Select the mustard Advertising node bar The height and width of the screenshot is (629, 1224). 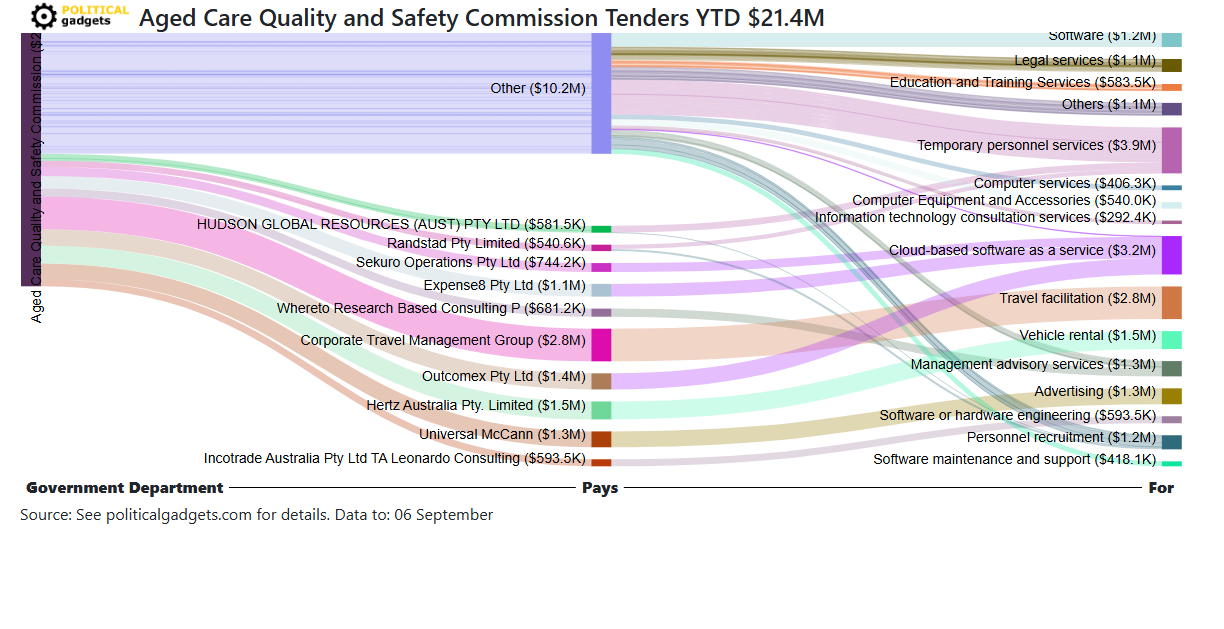(1171, 396)
